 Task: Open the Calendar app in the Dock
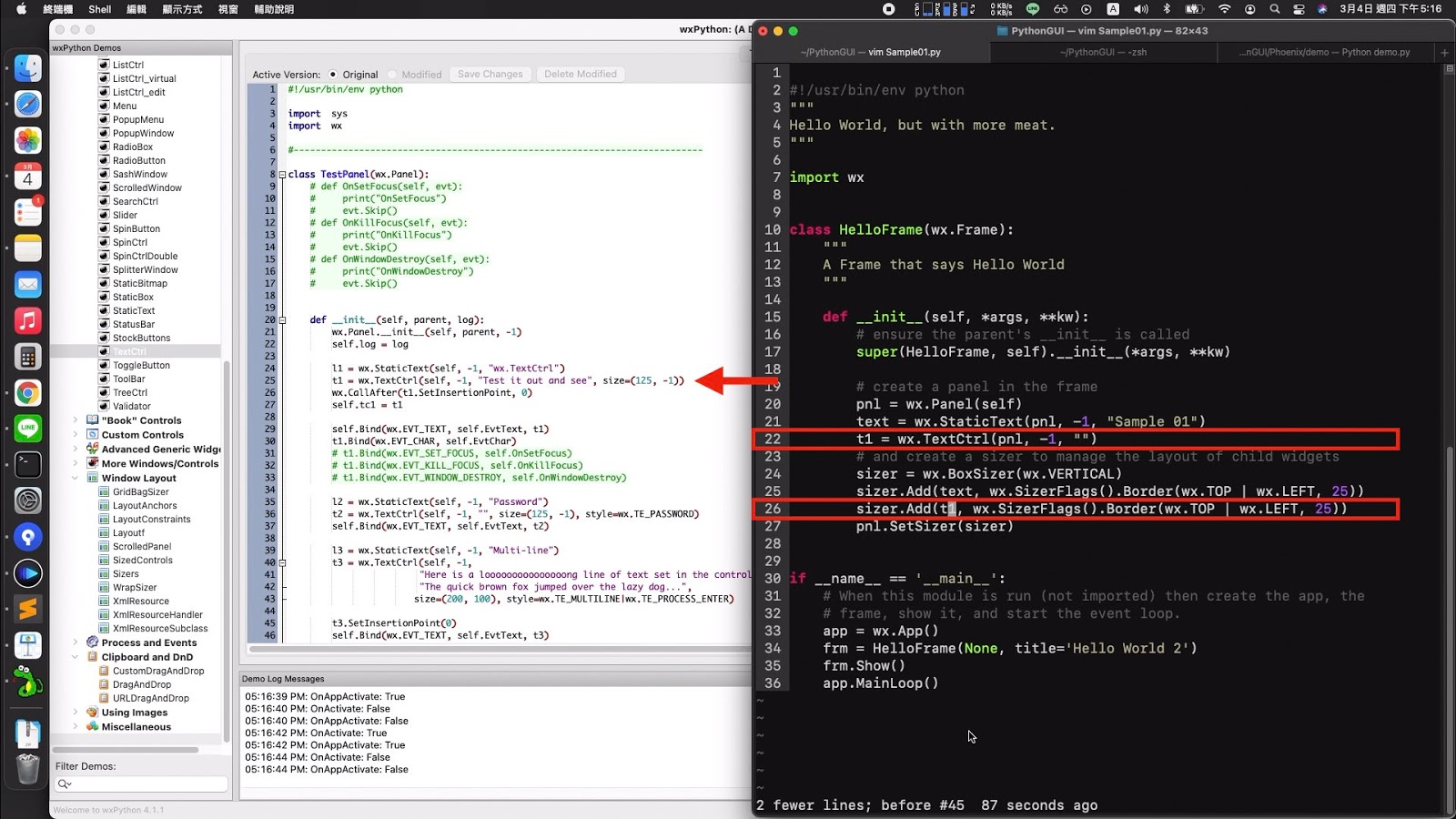coord(28,176)
